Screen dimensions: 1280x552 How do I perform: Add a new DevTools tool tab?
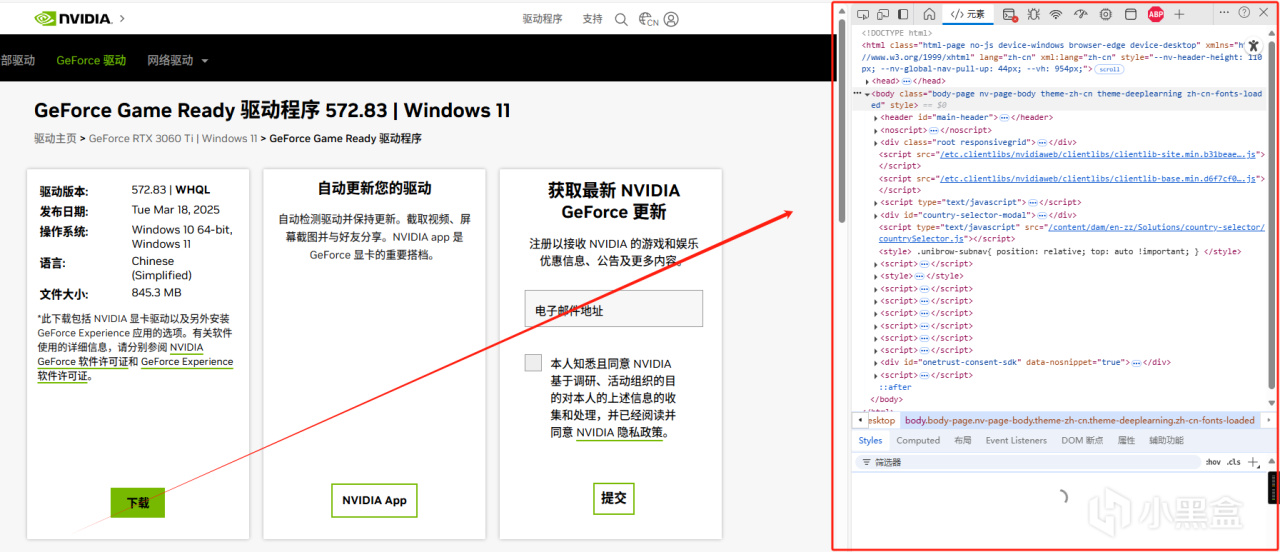(x=1179, y=14)
